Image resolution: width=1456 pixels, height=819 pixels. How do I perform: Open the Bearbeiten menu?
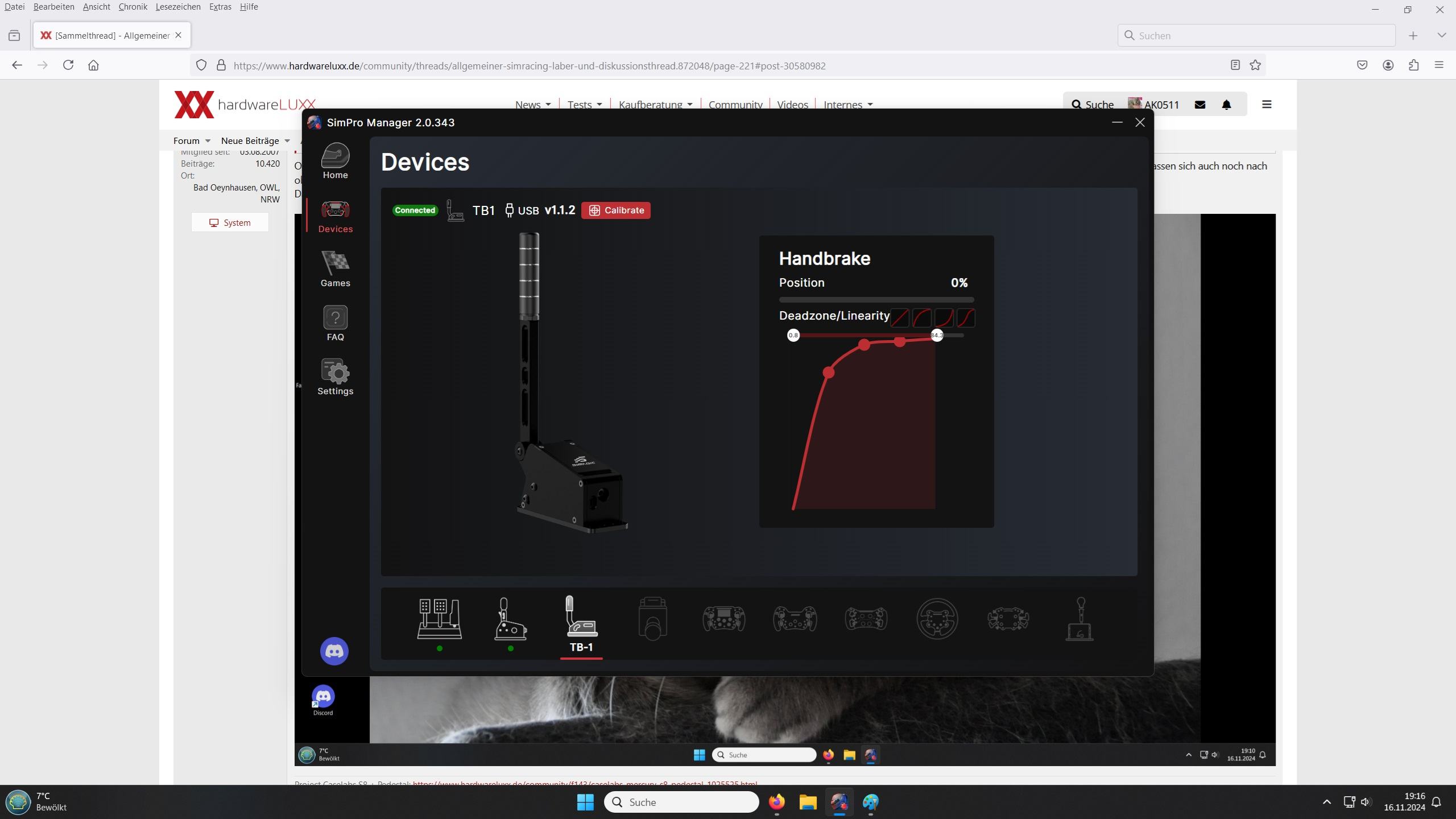[53, 7]
